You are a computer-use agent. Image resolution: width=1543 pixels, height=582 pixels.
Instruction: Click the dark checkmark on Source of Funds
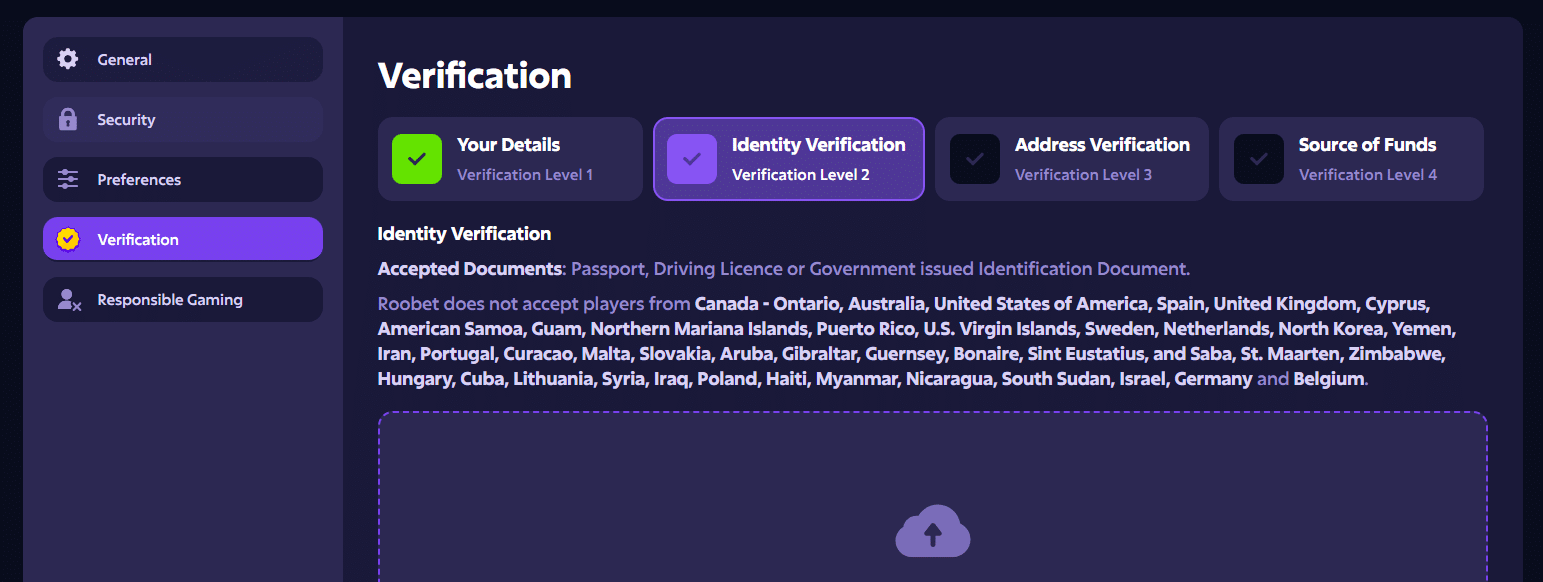1258,158
